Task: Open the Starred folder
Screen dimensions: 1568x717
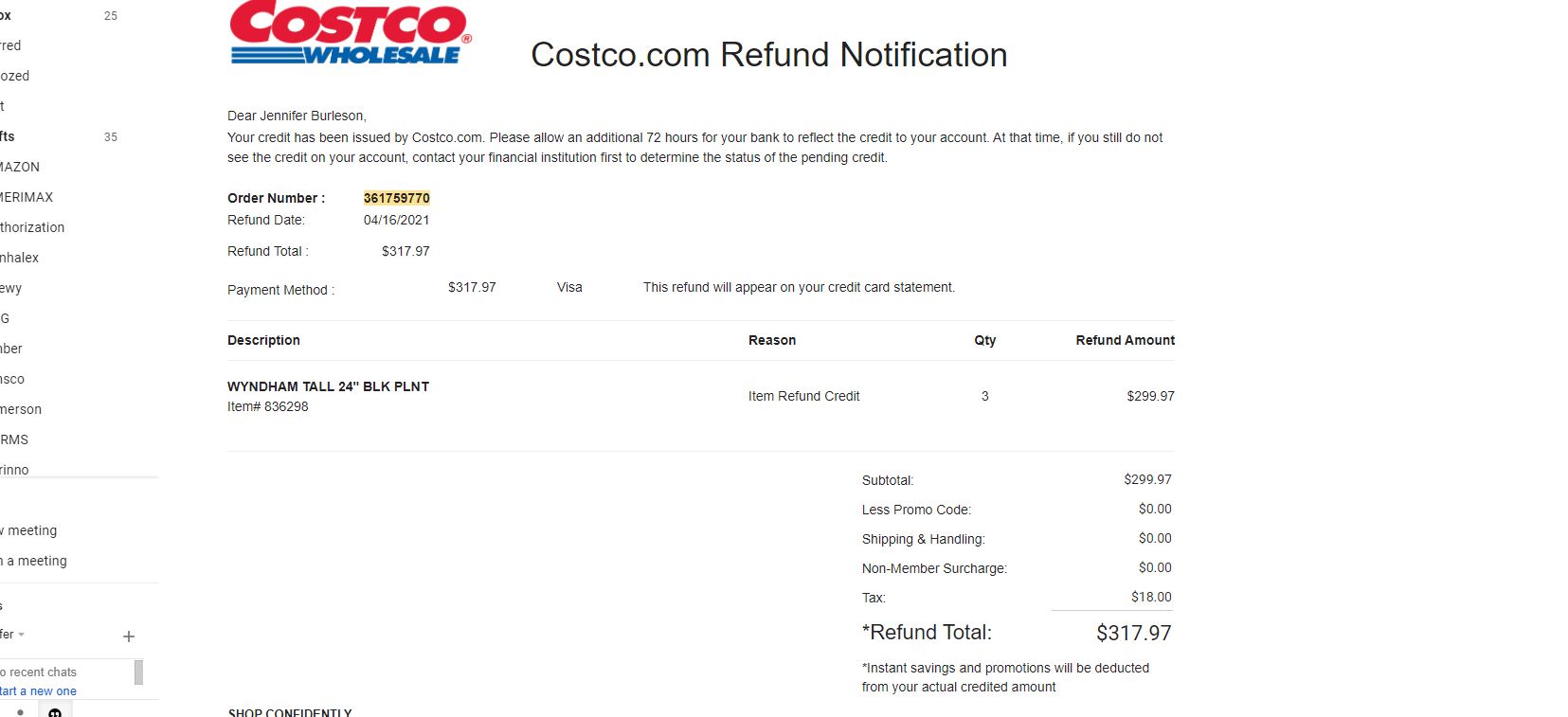Action: coord(10,45)
